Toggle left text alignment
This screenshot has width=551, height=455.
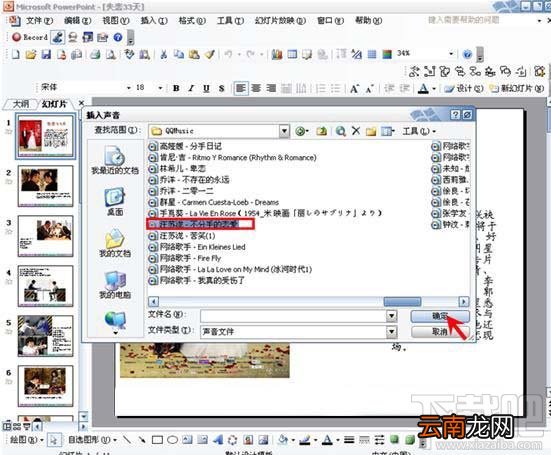[x=241, y=88]
